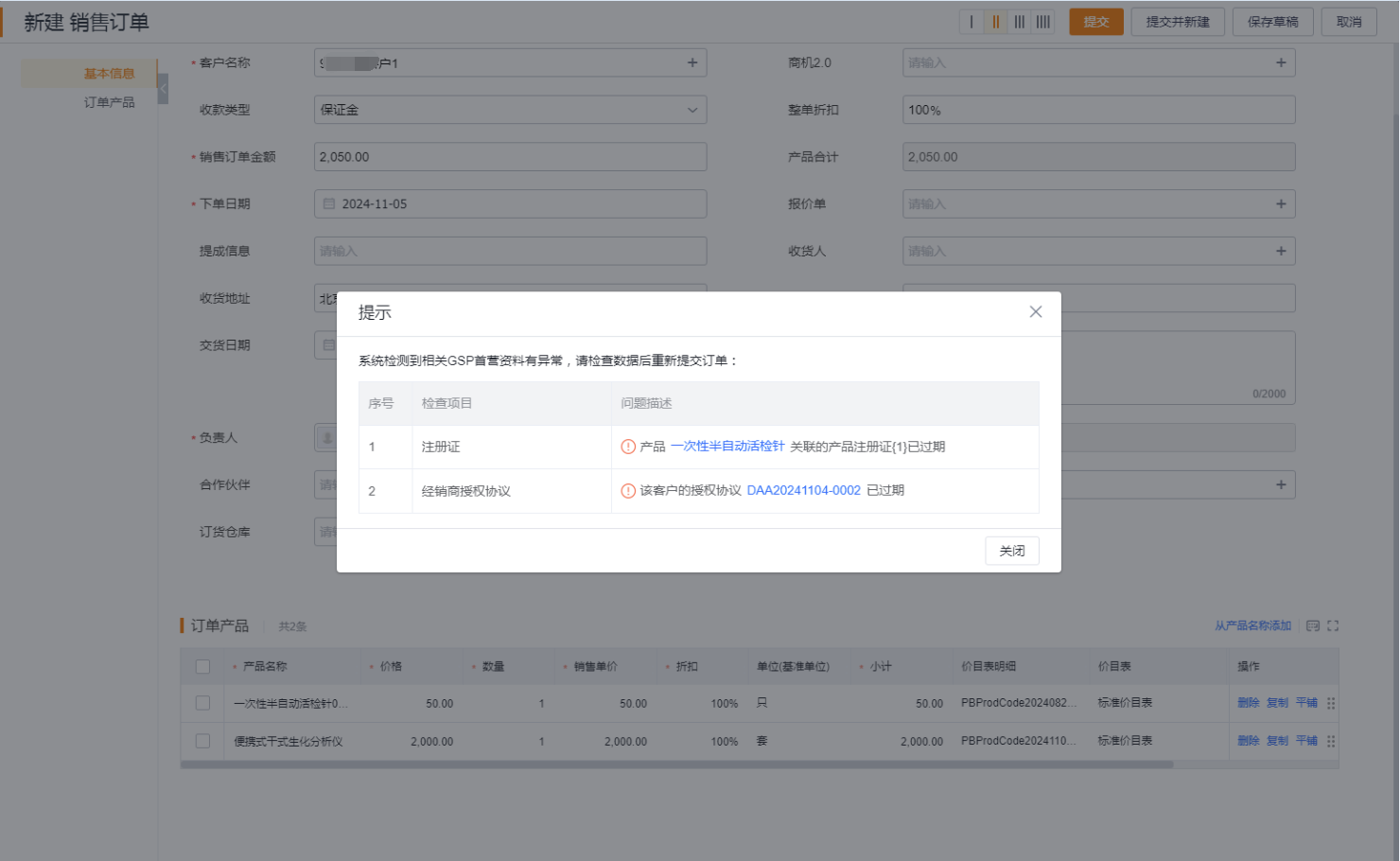Click 从产品名称添加 link
Viewport: 1400px width, 861px height.
click(1252, 626)
